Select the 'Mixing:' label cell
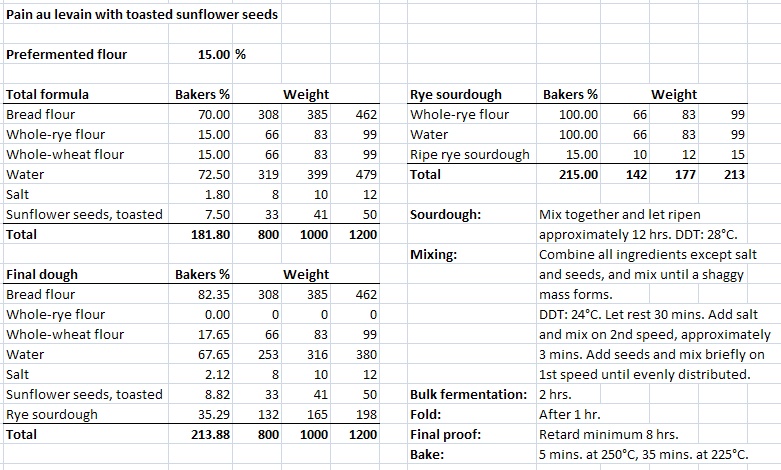 point(434,254)
